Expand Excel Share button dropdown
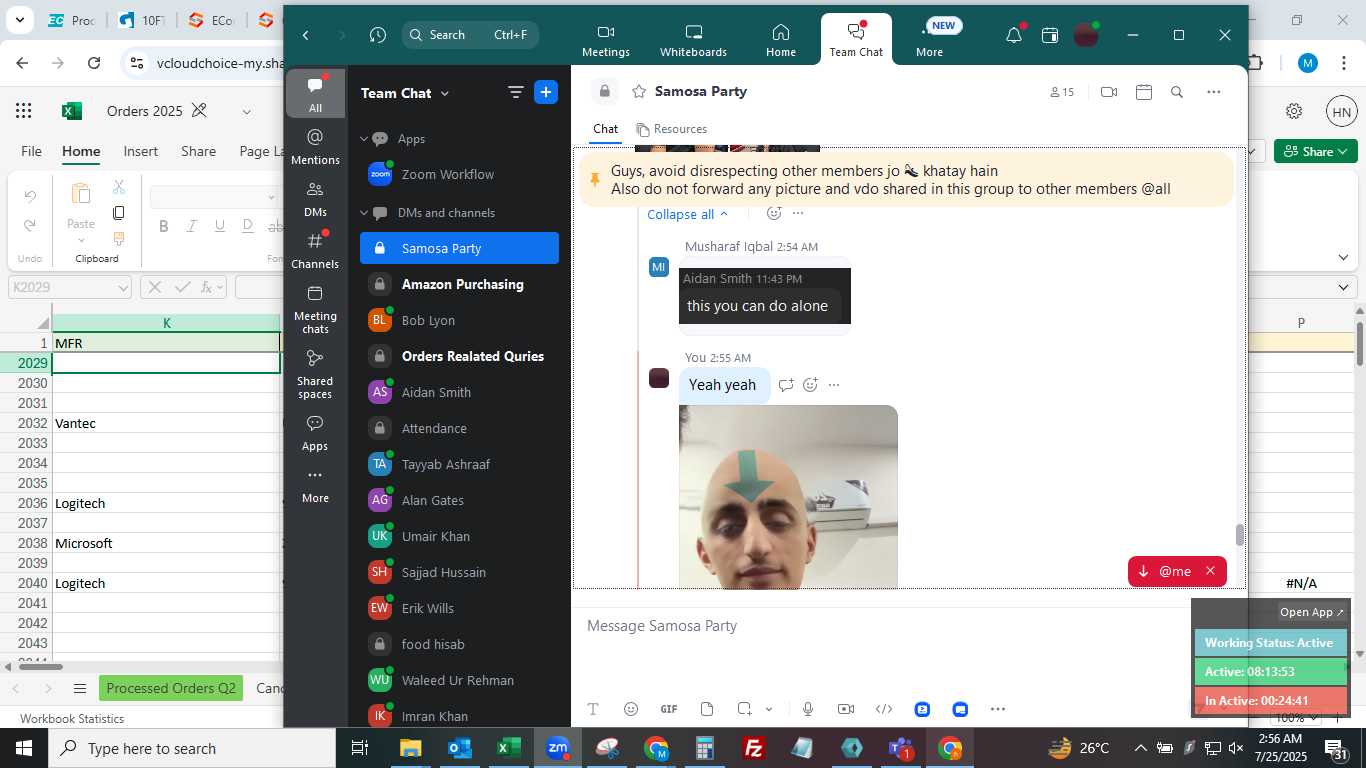The width and height of the screenshot is (1366, 768). point(1343,151)
